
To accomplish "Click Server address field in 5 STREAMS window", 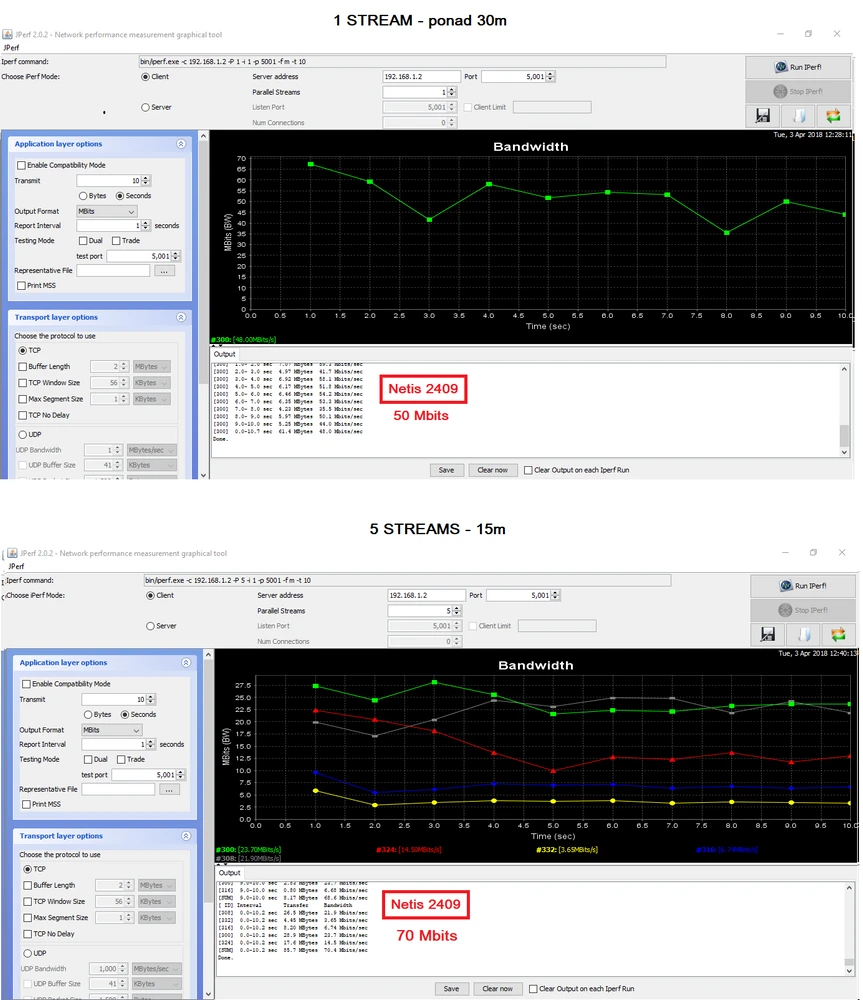I will [426, 595].
